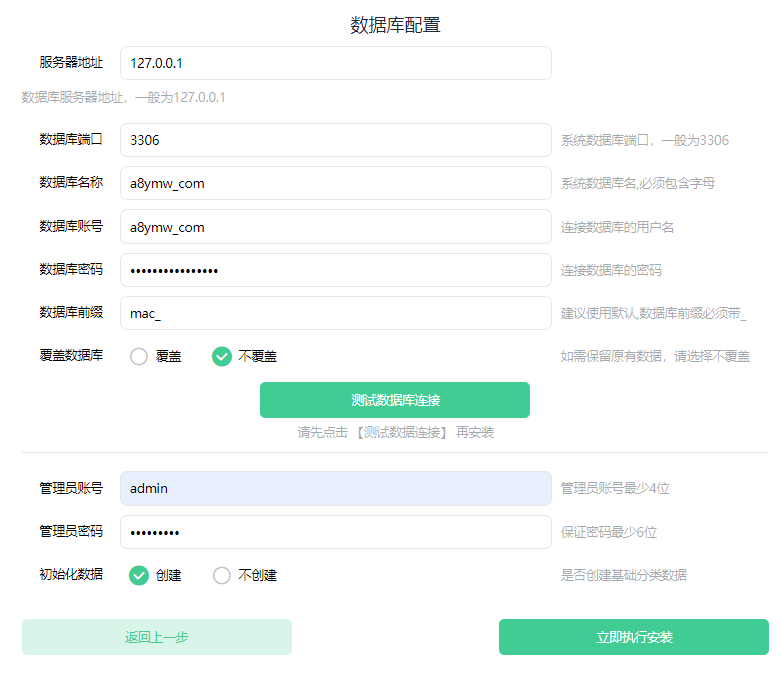Go back with 返回上一步 button
This screenshot has width=781, height=673.
(x=157, y=637)
